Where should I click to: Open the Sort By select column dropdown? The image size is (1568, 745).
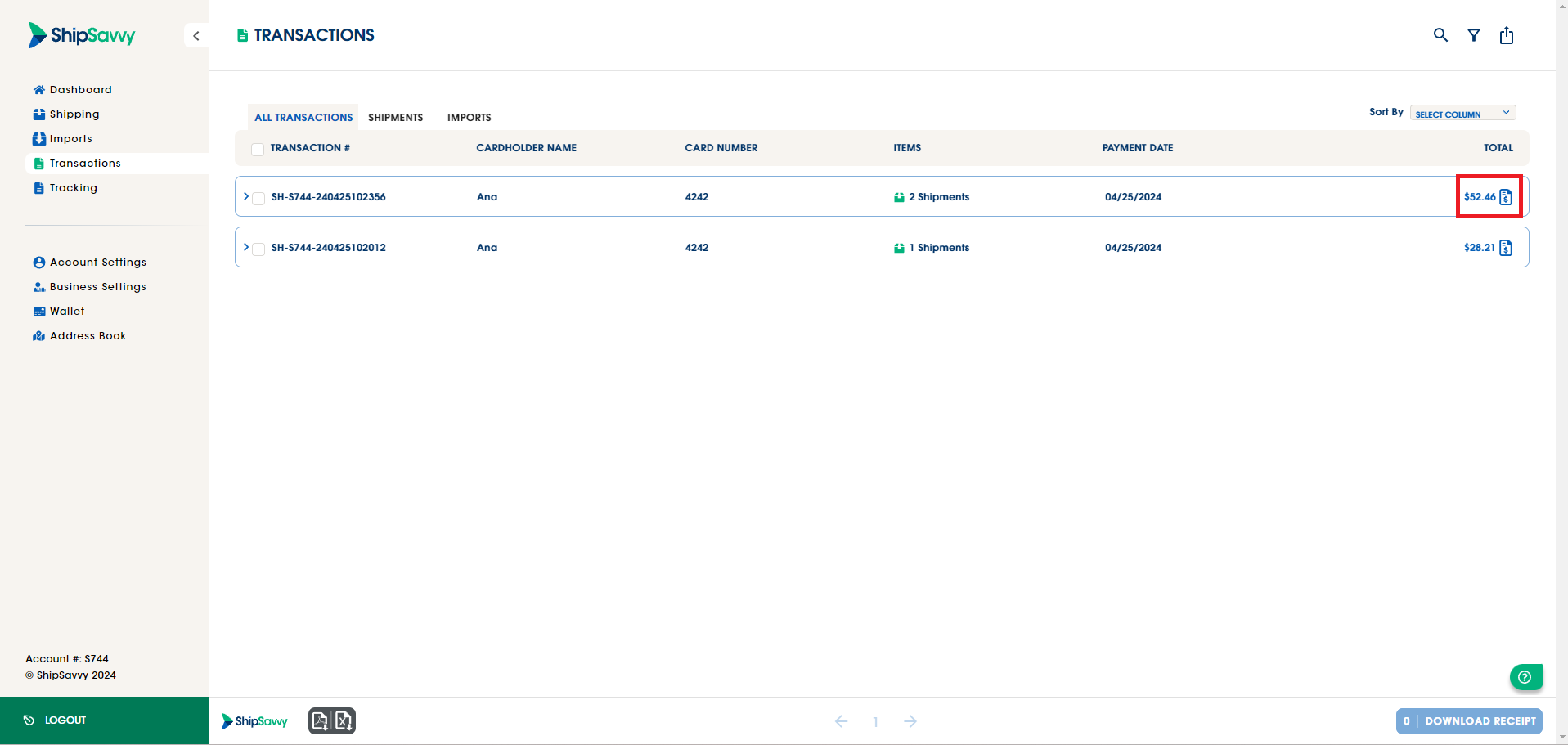[x=1462, y=114]
